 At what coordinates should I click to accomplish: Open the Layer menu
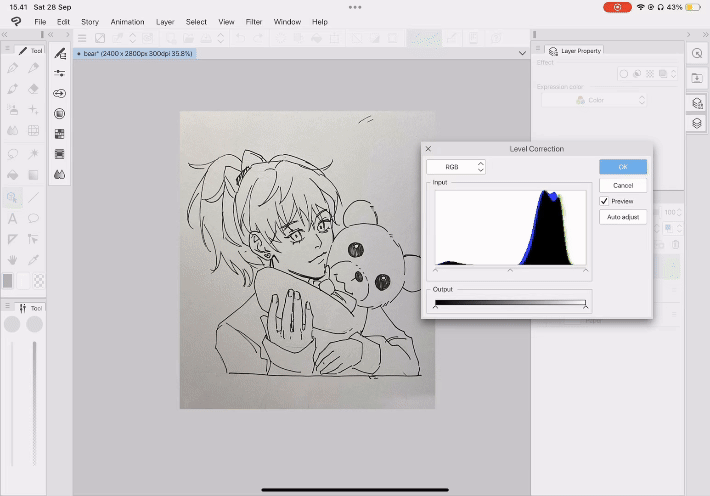click(165, 21)
